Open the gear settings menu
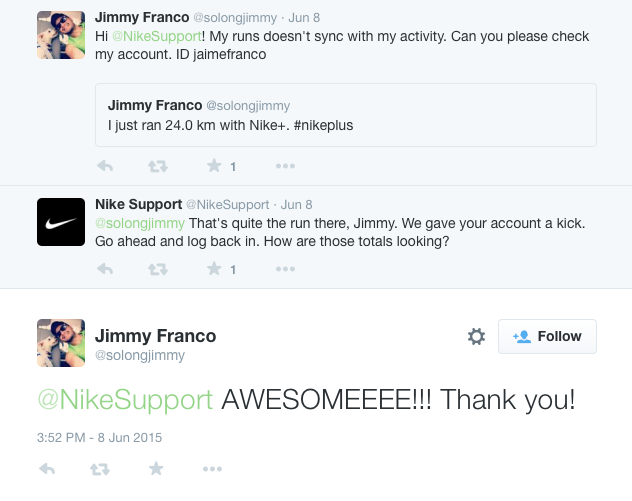Viewport: 632px width, 501px height. (476, 337)
